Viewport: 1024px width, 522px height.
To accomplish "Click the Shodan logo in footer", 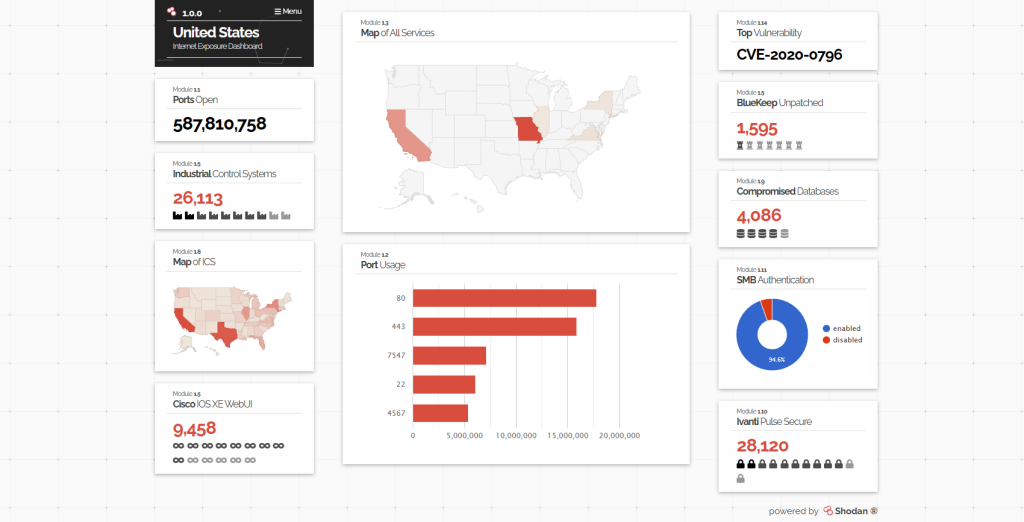I will [x=850, y=511].
